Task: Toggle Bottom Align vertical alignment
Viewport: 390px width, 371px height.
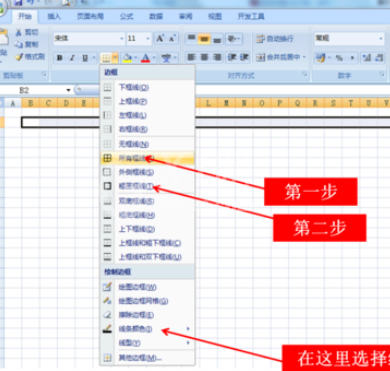Action: pos(217,39)
